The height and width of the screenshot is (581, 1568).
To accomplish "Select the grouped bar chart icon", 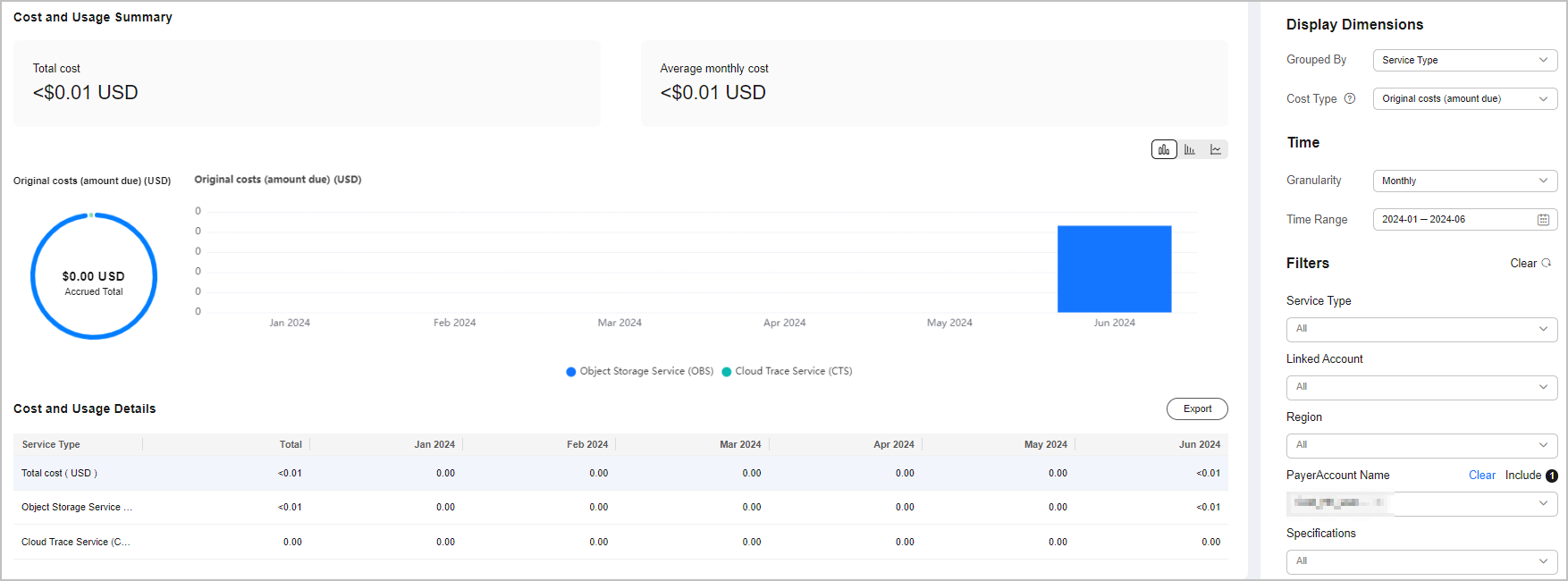I will (x=1190, y=149).
